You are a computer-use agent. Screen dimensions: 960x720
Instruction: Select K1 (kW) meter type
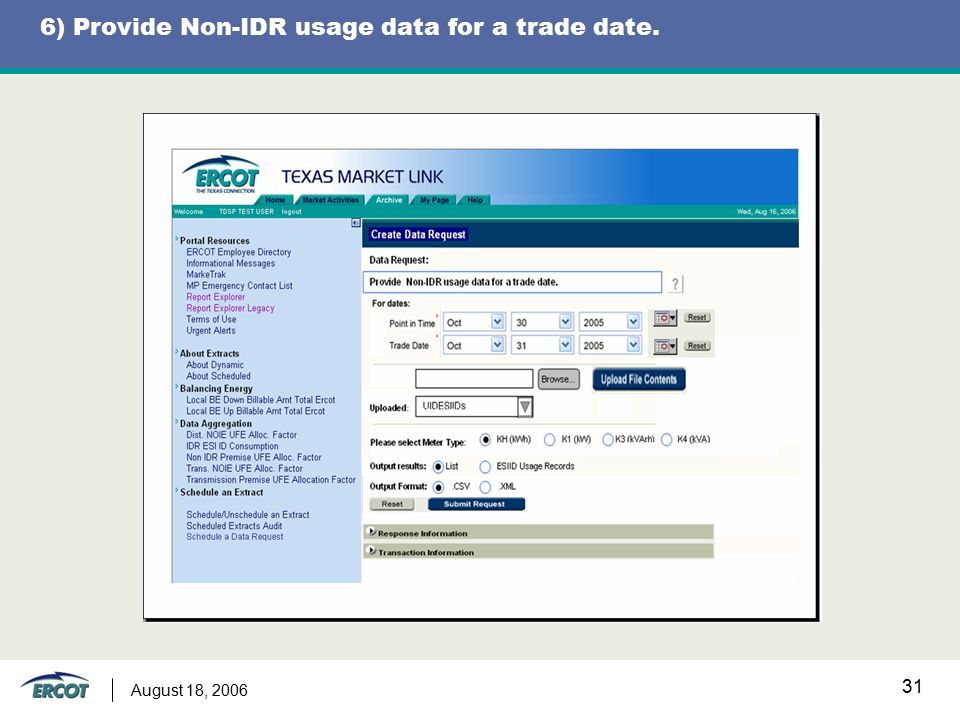pyautogui.click(x=549, y=440)
